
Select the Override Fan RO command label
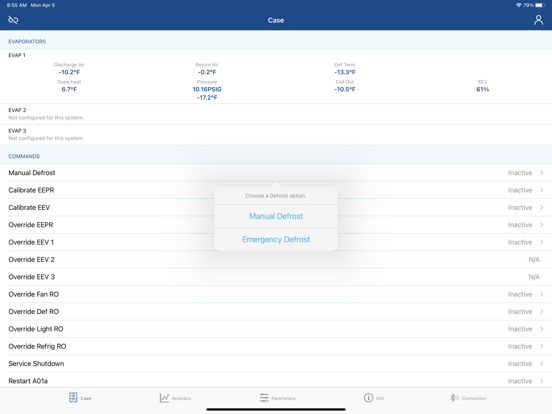pos(33,294)
